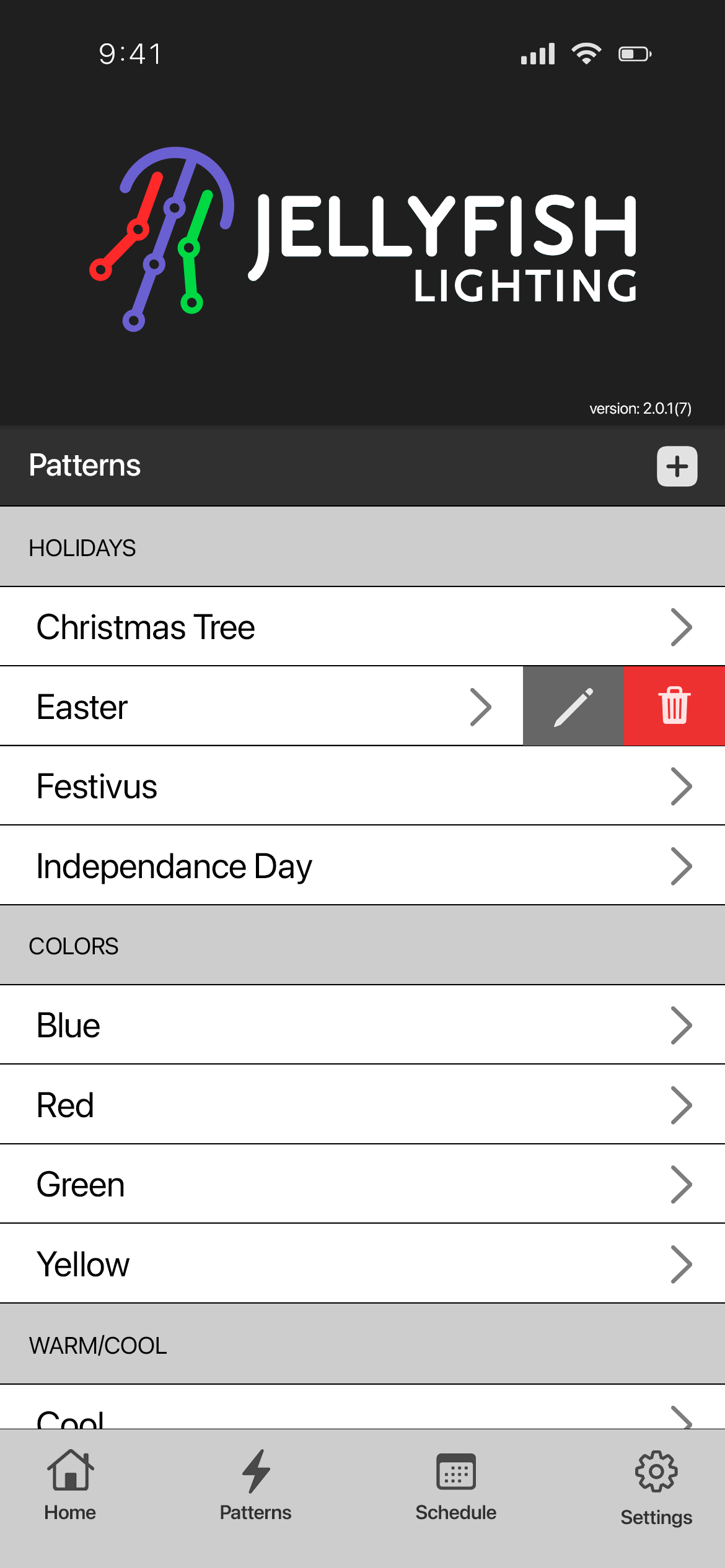Tap the Patterns lightning bolt icon
Image resolution: width=725 pixels, height=1568 pixels.
[x=255, y=1471]
